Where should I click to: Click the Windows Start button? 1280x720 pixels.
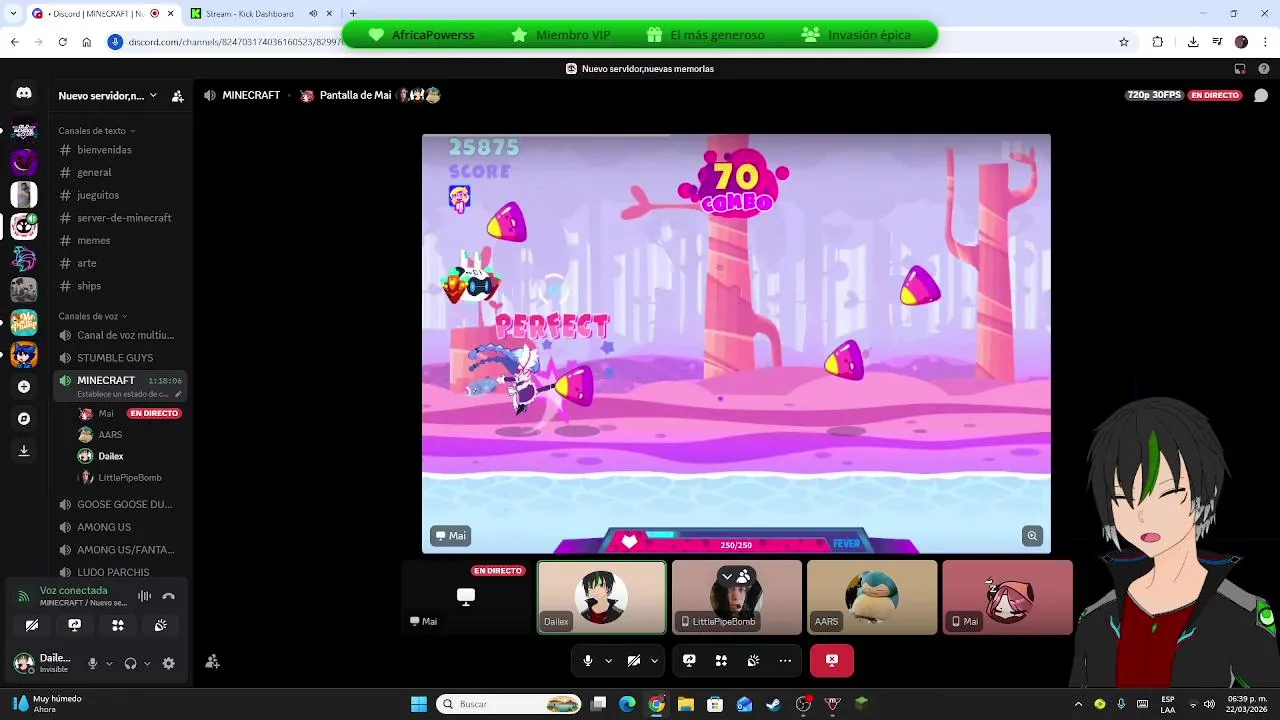pyautogui.click(x=419, y=704)
